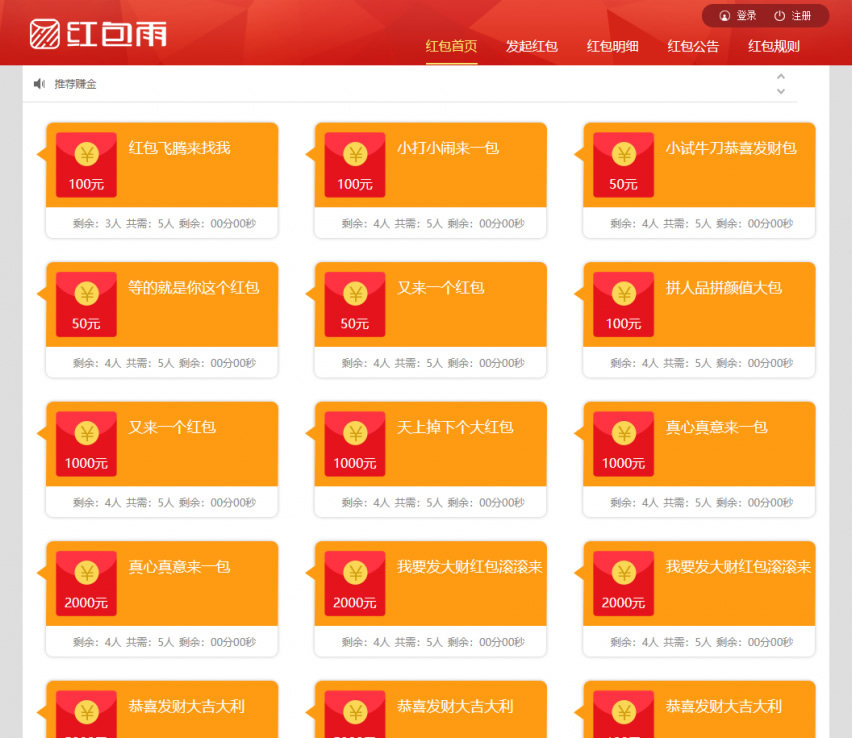
Task: Open the 红包公告 nav item
Action: coord(693,46)
